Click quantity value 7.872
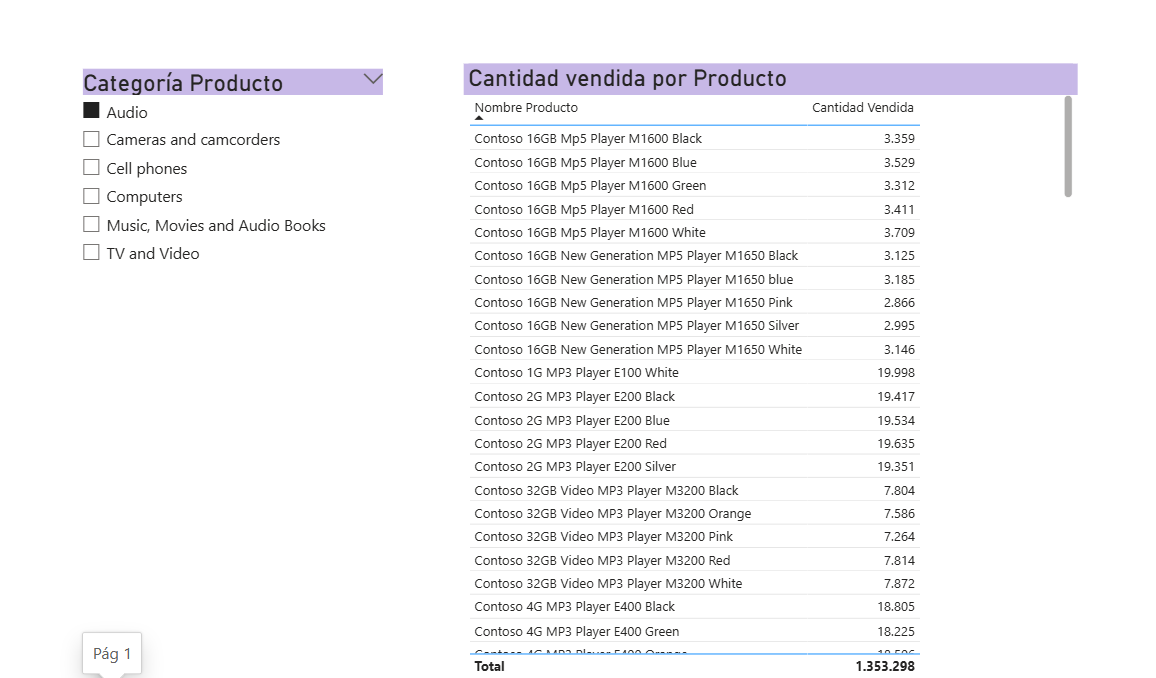1156x678 pixels. [899, 584]
